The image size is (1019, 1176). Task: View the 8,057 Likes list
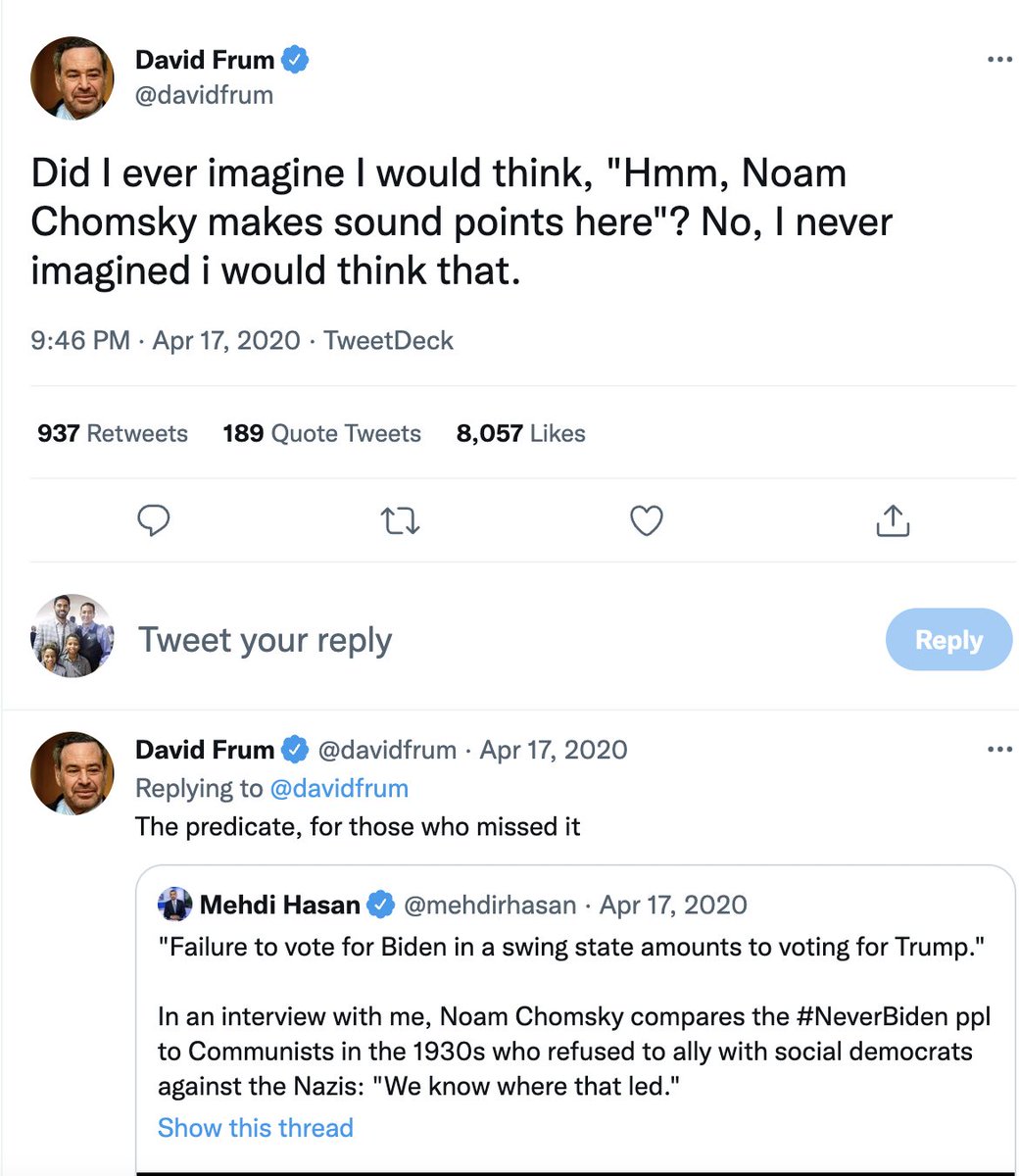(x=520, y=433)
